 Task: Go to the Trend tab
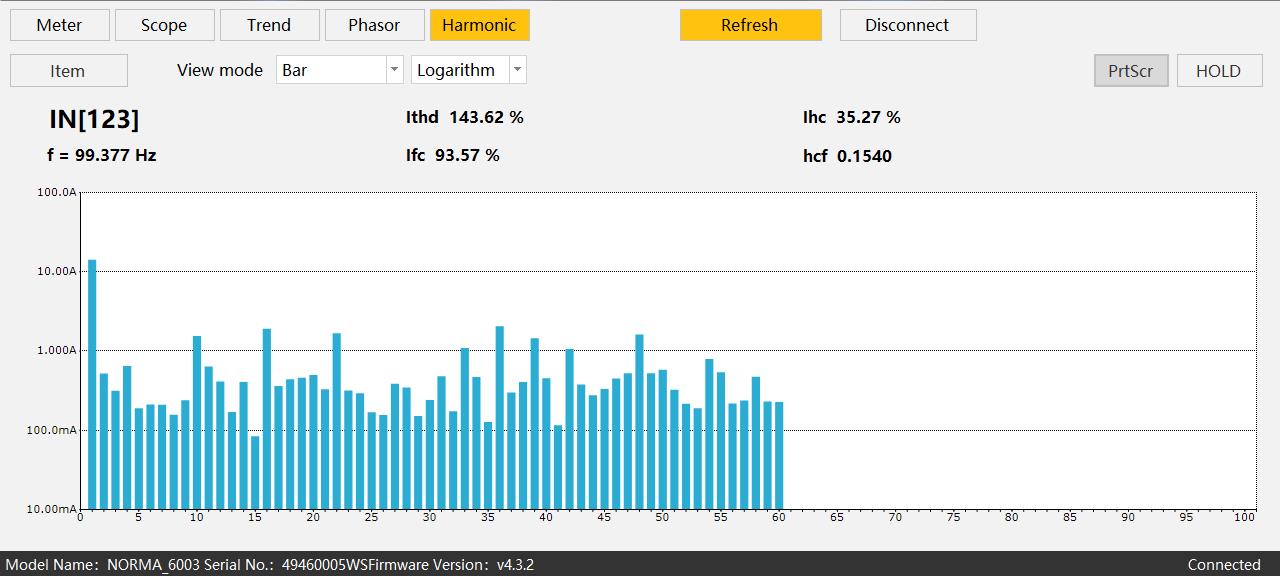[269, 25]
